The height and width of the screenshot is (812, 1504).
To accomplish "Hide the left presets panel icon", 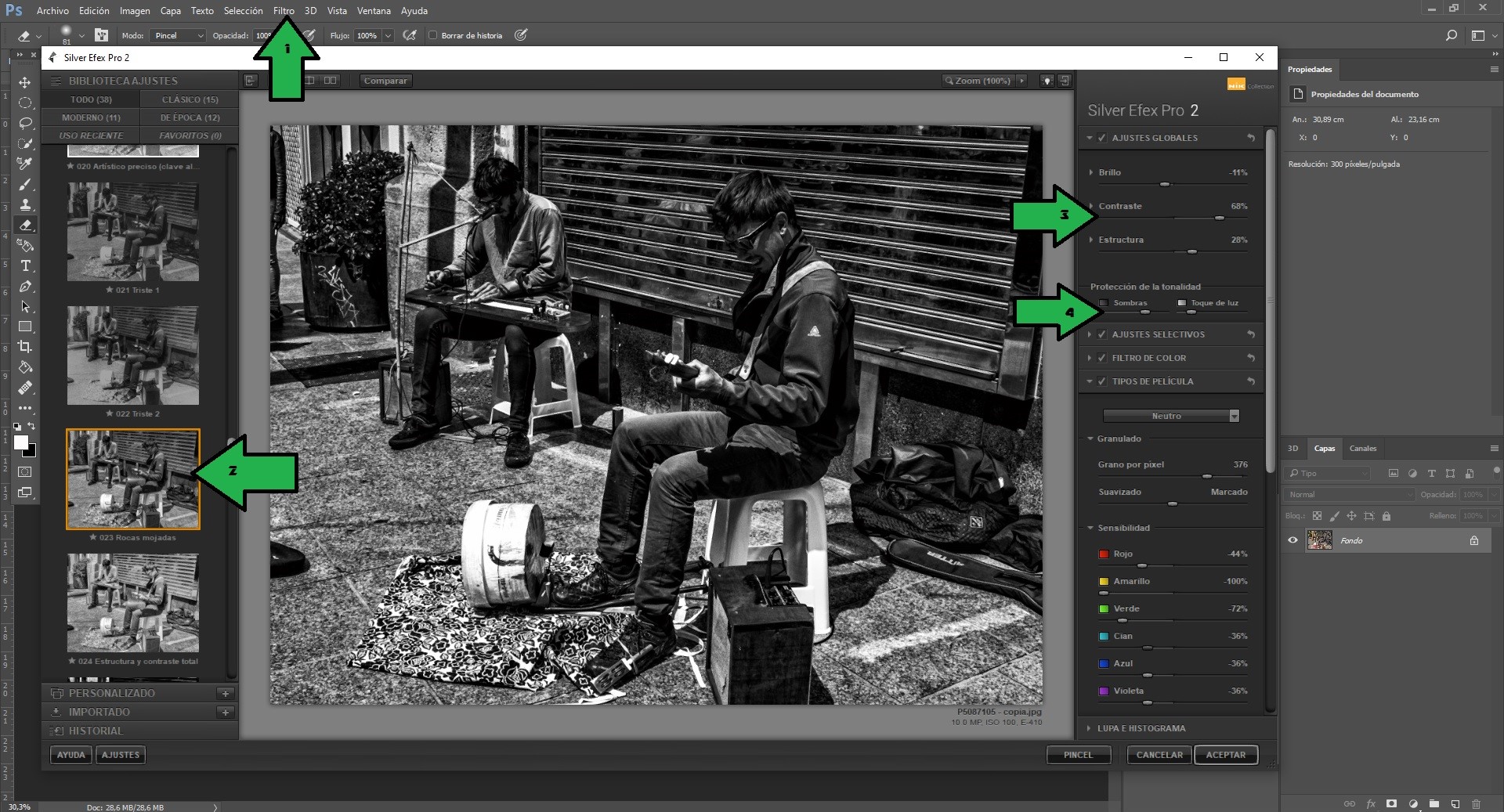I will (250, 81).
